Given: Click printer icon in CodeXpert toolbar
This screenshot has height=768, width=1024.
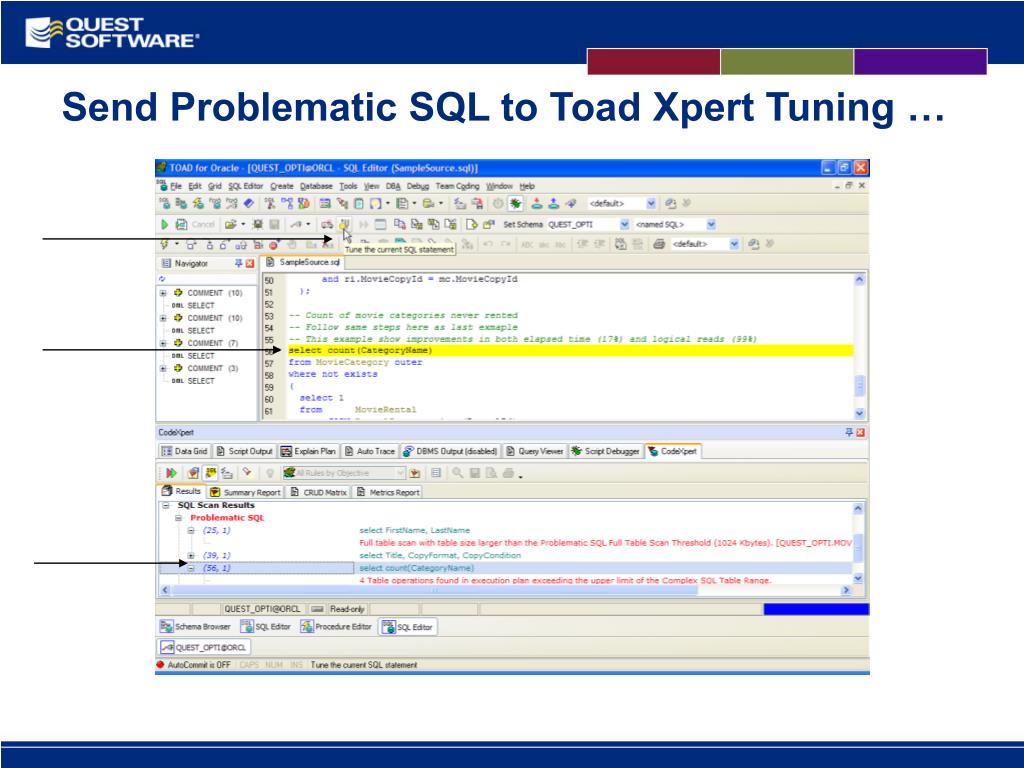Looking at the screenshot, I should (509, 473).
